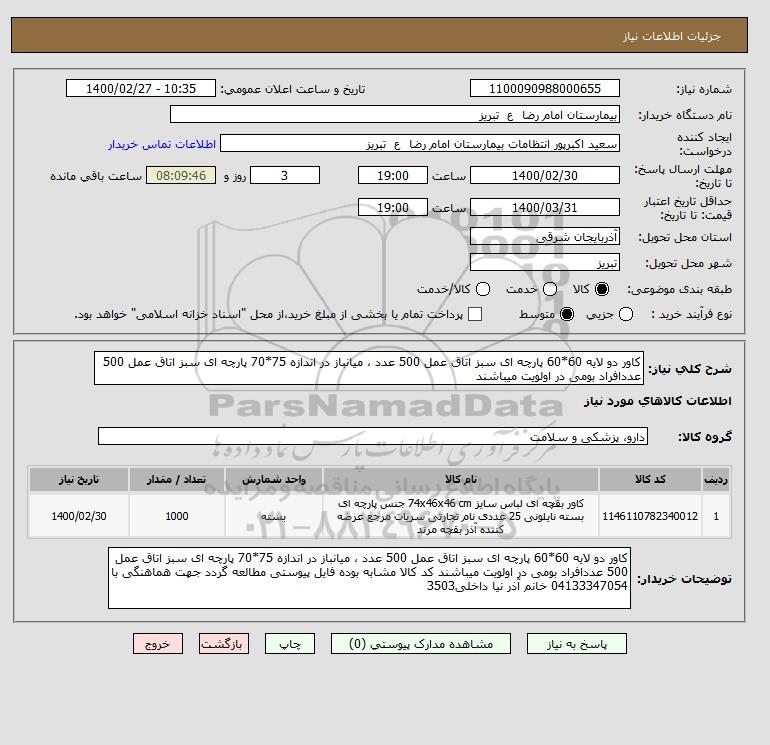Click the جزئیات اطلاعات نیاز page title
Viewport: 770px width, 745px height.
tap(671, 36)
